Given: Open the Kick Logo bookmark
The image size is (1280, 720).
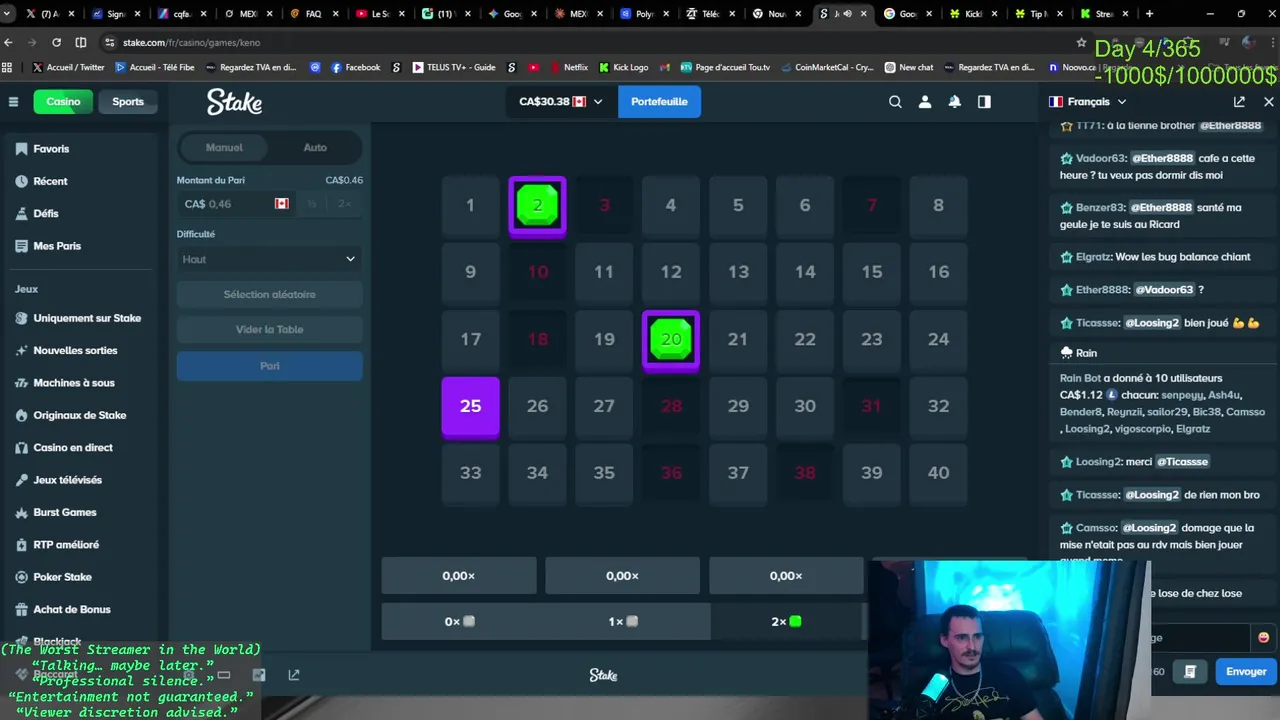Looking at the screenshot, I should tap(623, 67).
